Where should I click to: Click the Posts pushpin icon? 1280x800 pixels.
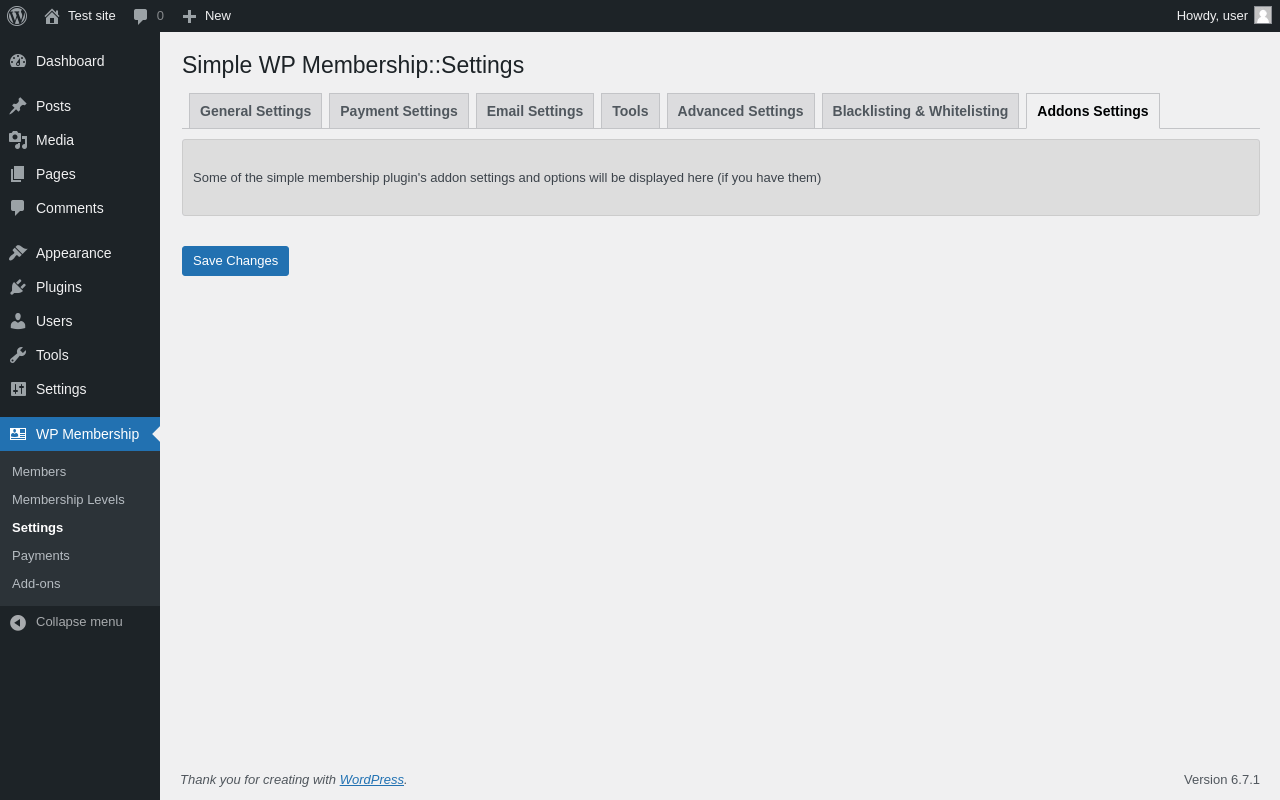coord(18,106)
